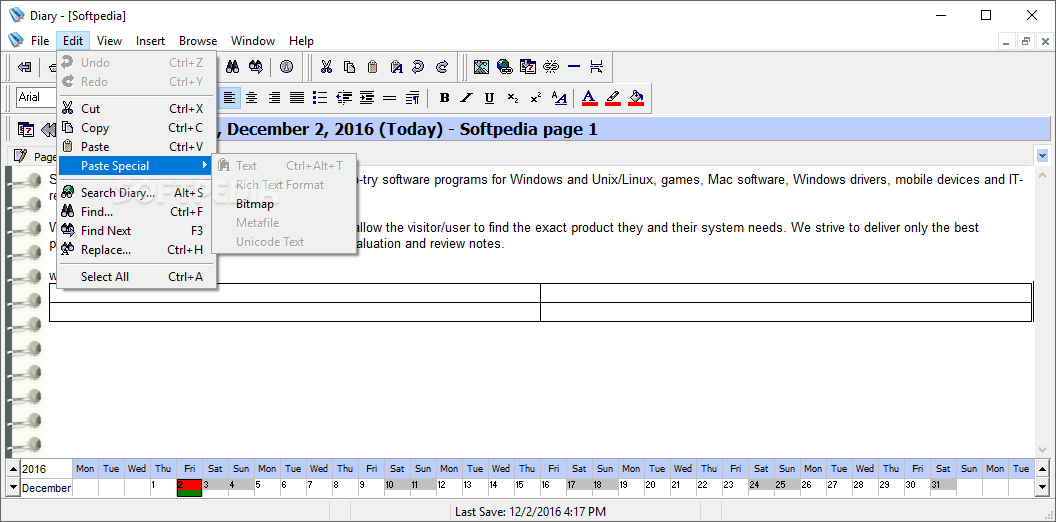Click the Page tab with pencil icon

(x=35, y=156)
